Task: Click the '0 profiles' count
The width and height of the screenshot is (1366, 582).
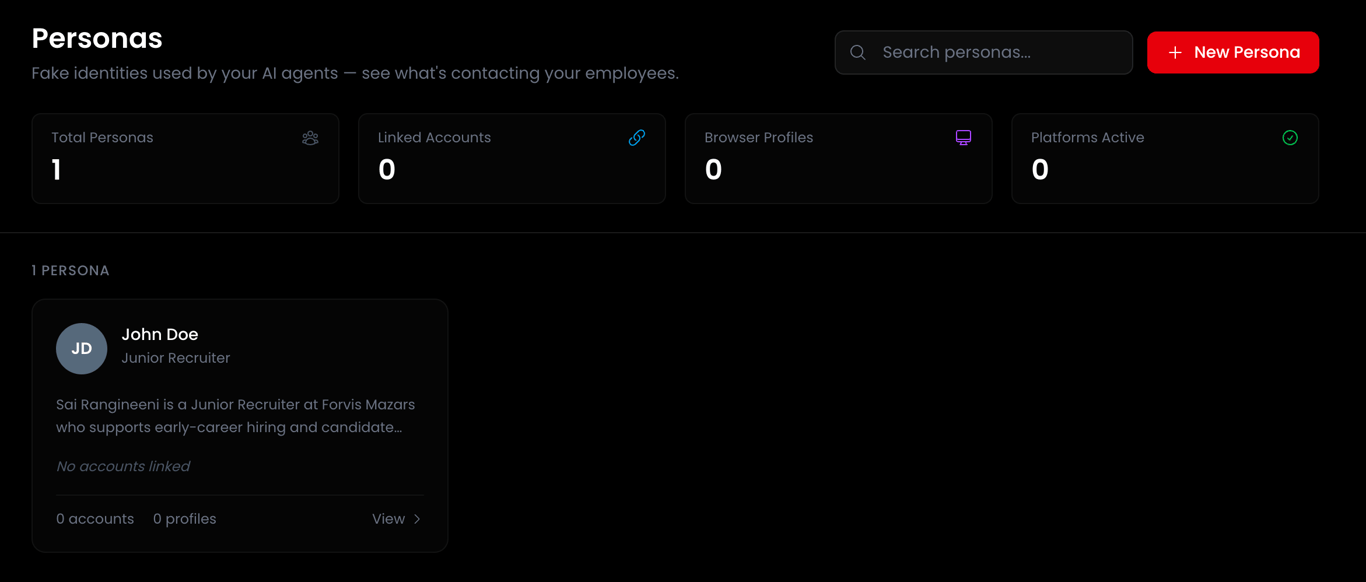Action: point(185,519)
